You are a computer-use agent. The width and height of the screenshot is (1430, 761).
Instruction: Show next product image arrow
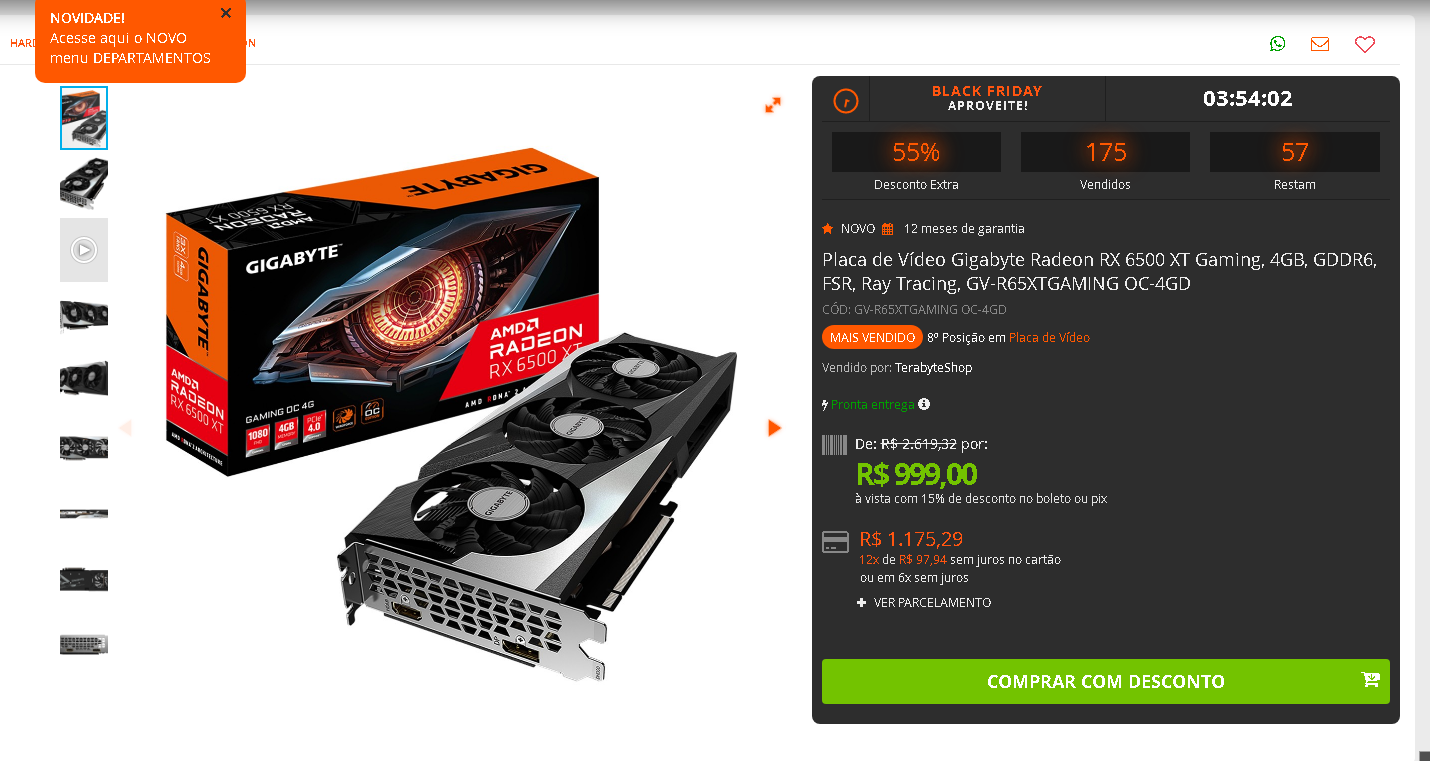(x=774, y=428)
